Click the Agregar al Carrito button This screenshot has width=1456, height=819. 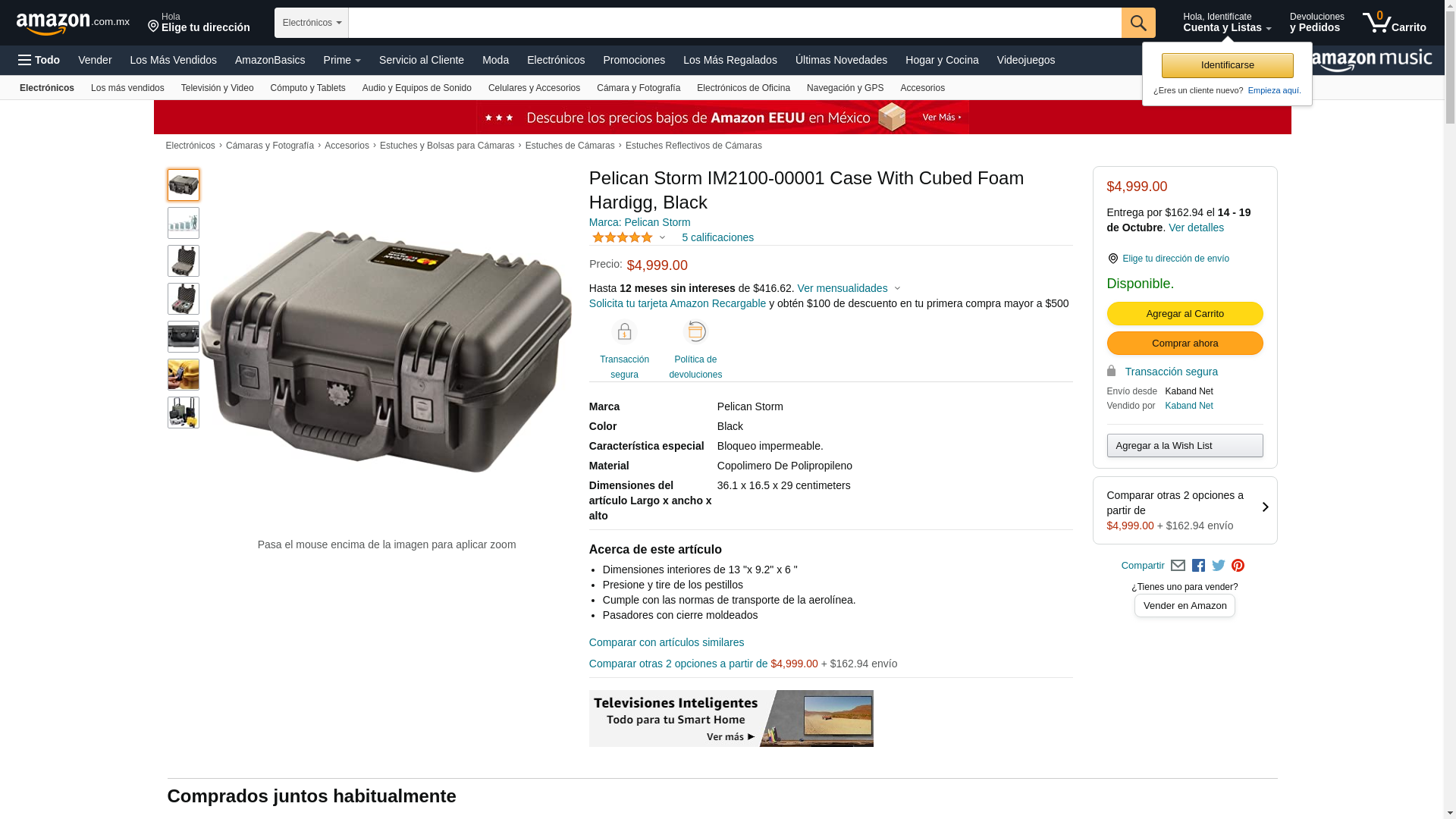[x=1185, y=313]
